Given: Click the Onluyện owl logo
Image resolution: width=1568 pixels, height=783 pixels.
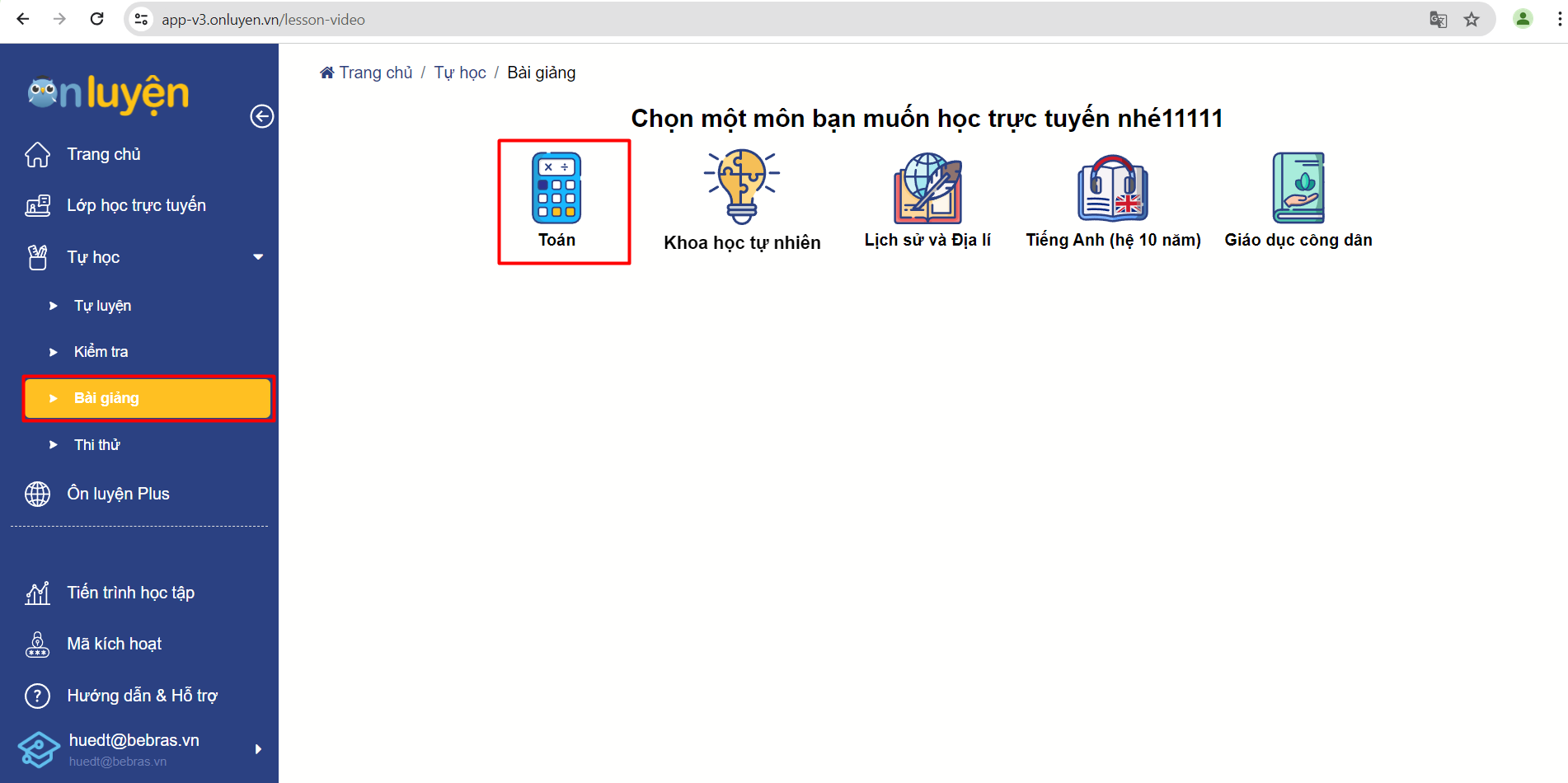Looking at the screenshot, I should pos(108,94).
